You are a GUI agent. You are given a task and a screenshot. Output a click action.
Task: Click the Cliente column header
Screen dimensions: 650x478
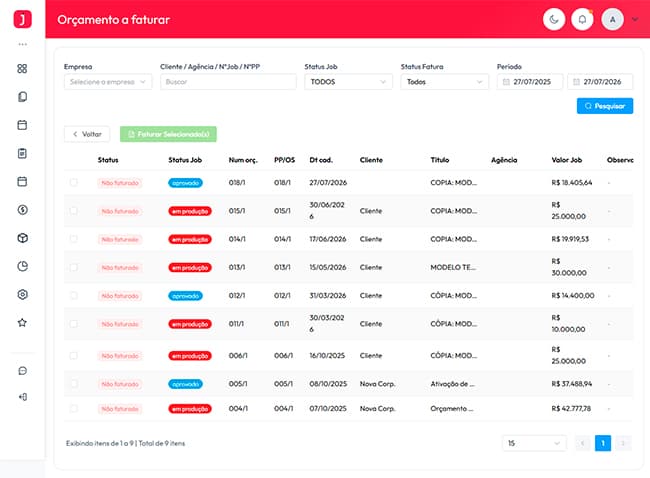(371, 160)
